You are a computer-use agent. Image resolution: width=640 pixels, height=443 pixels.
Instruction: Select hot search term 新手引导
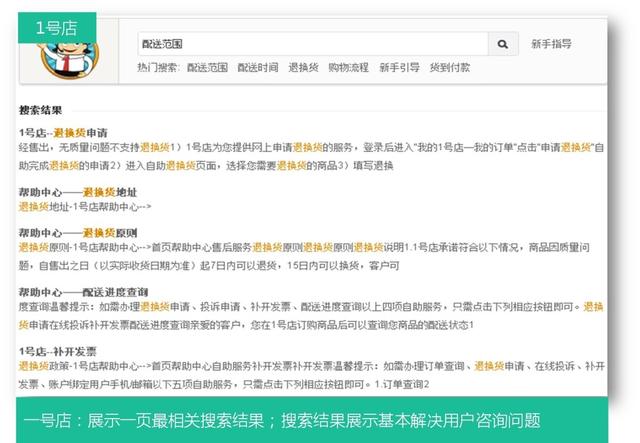(x=399, y=67)
